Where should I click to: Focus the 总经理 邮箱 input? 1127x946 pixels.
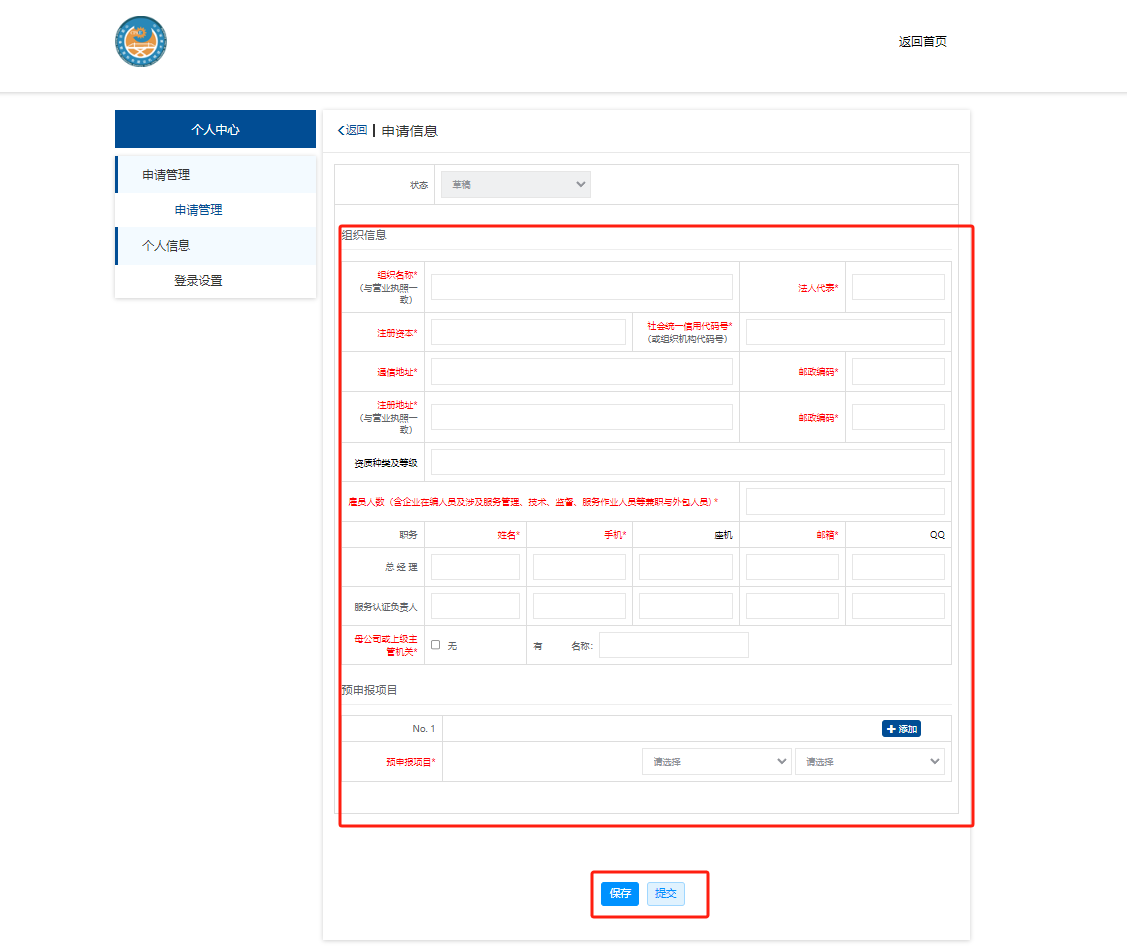pos(792,567)
